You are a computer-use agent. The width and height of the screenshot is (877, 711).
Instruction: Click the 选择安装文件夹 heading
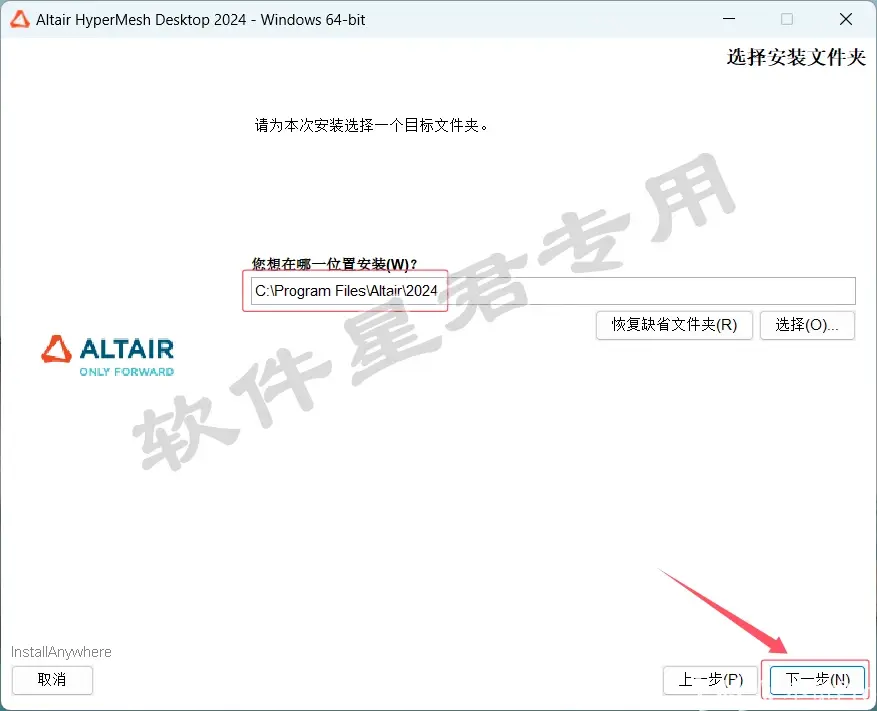pos(796,57)
